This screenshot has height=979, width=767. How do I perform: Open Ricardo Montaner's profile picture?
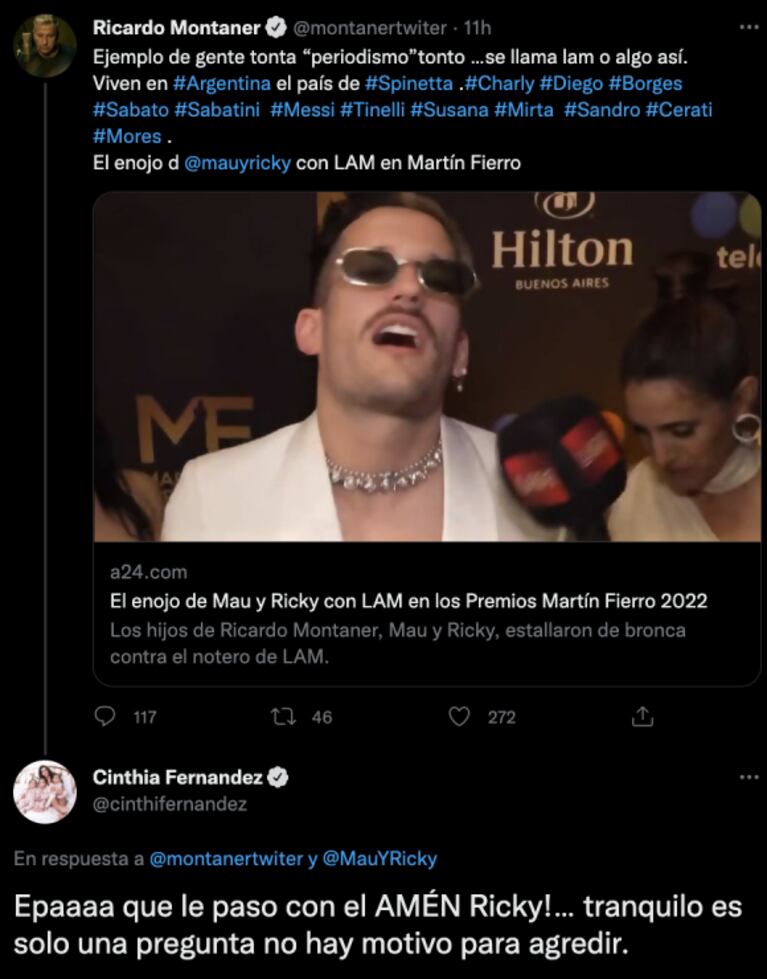pos(45,46)
